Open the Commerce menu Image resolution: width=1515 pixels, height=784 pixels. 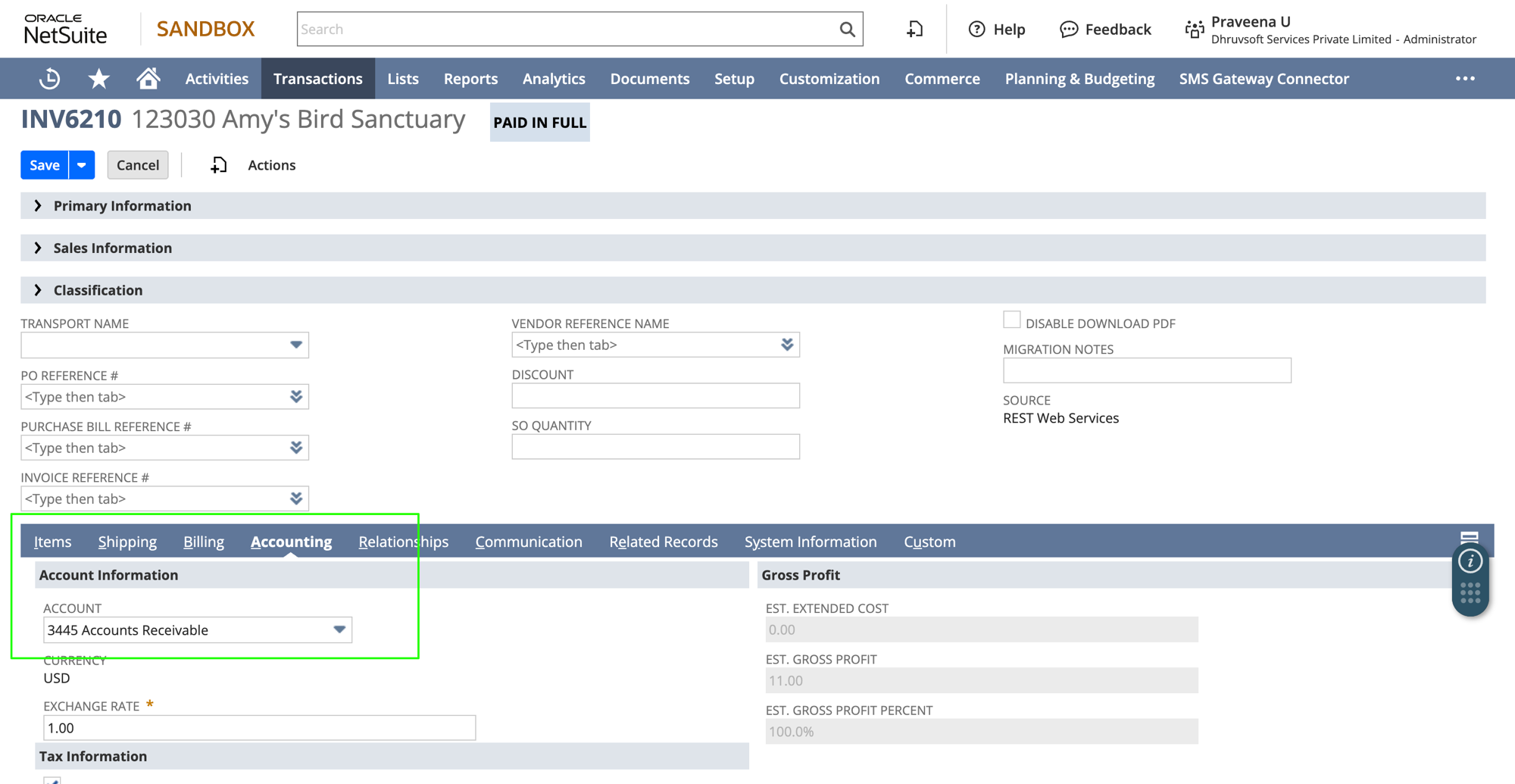click(x=942, y=79)
